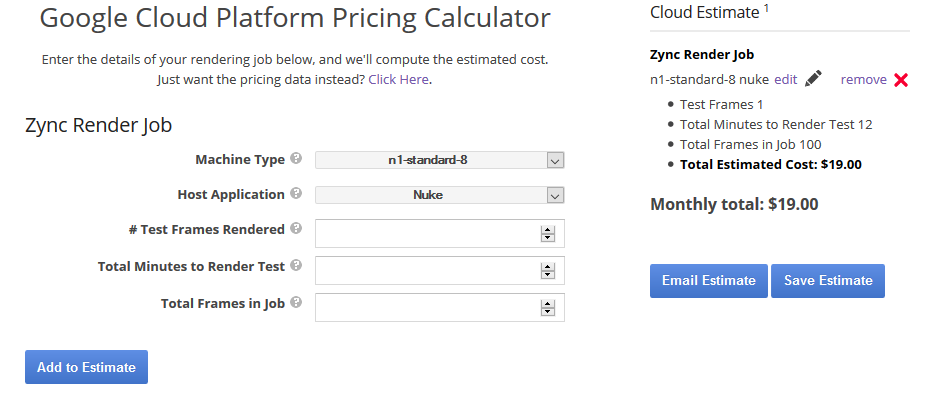Click the Total Frames in Job stepper
The width and height of the screenshot is (926, 401).
(547, 308)
